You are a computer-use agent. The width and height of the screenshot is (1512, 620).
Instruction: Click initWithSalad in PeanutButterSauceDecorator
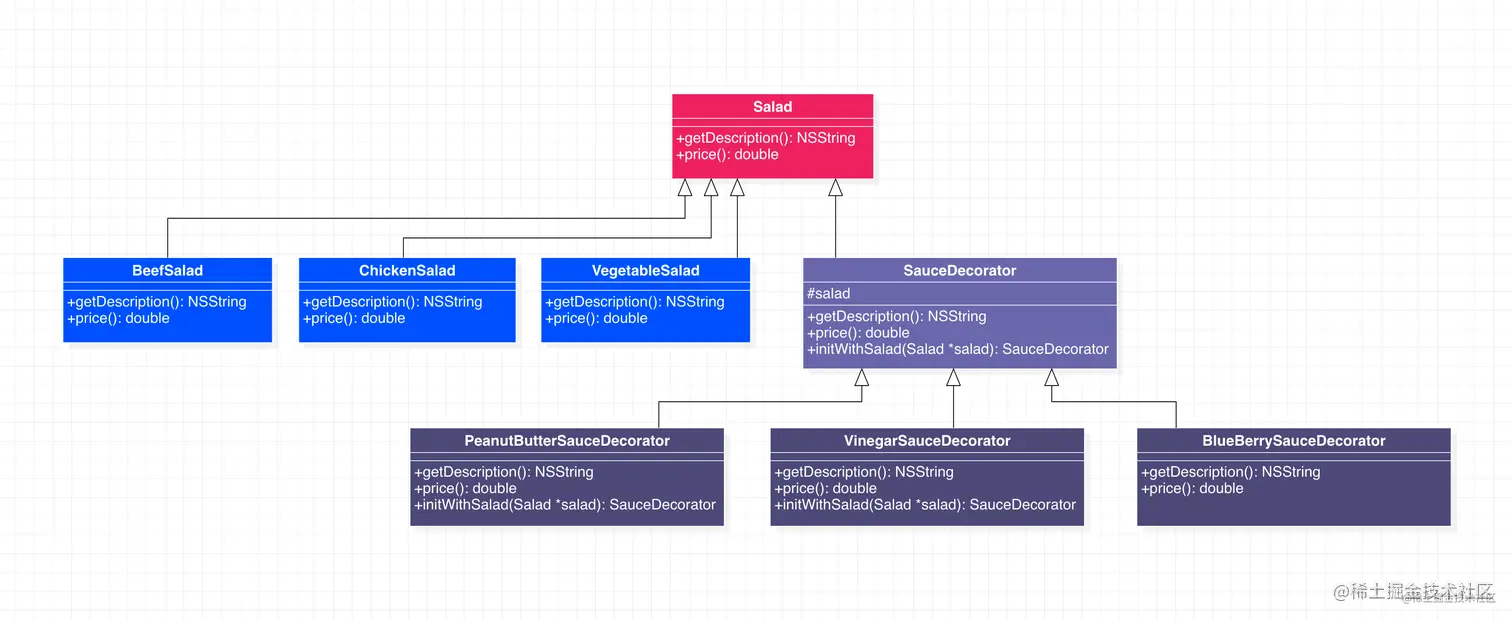(565, 505)
